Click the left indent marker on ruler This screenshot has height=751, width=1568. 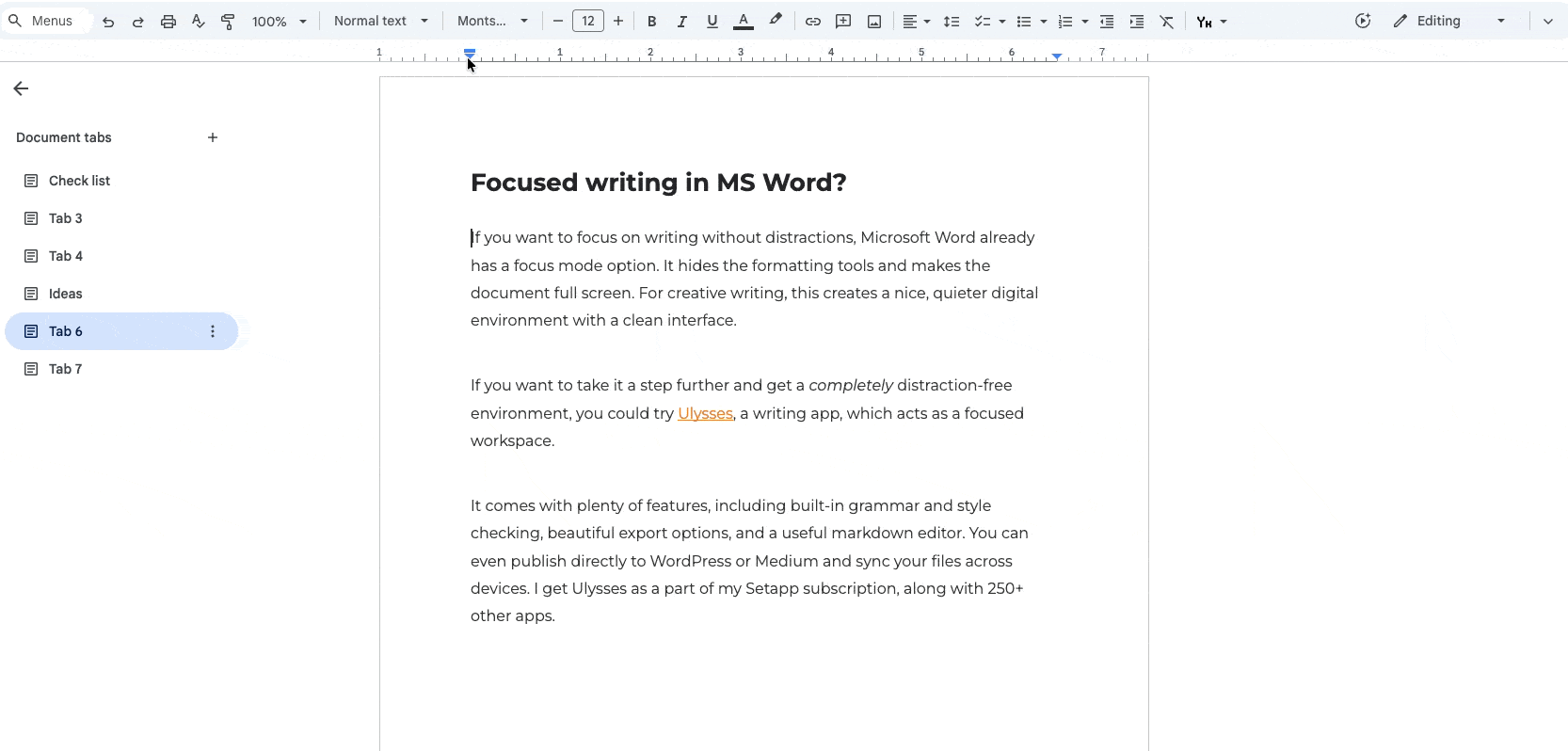coord(470,55)
